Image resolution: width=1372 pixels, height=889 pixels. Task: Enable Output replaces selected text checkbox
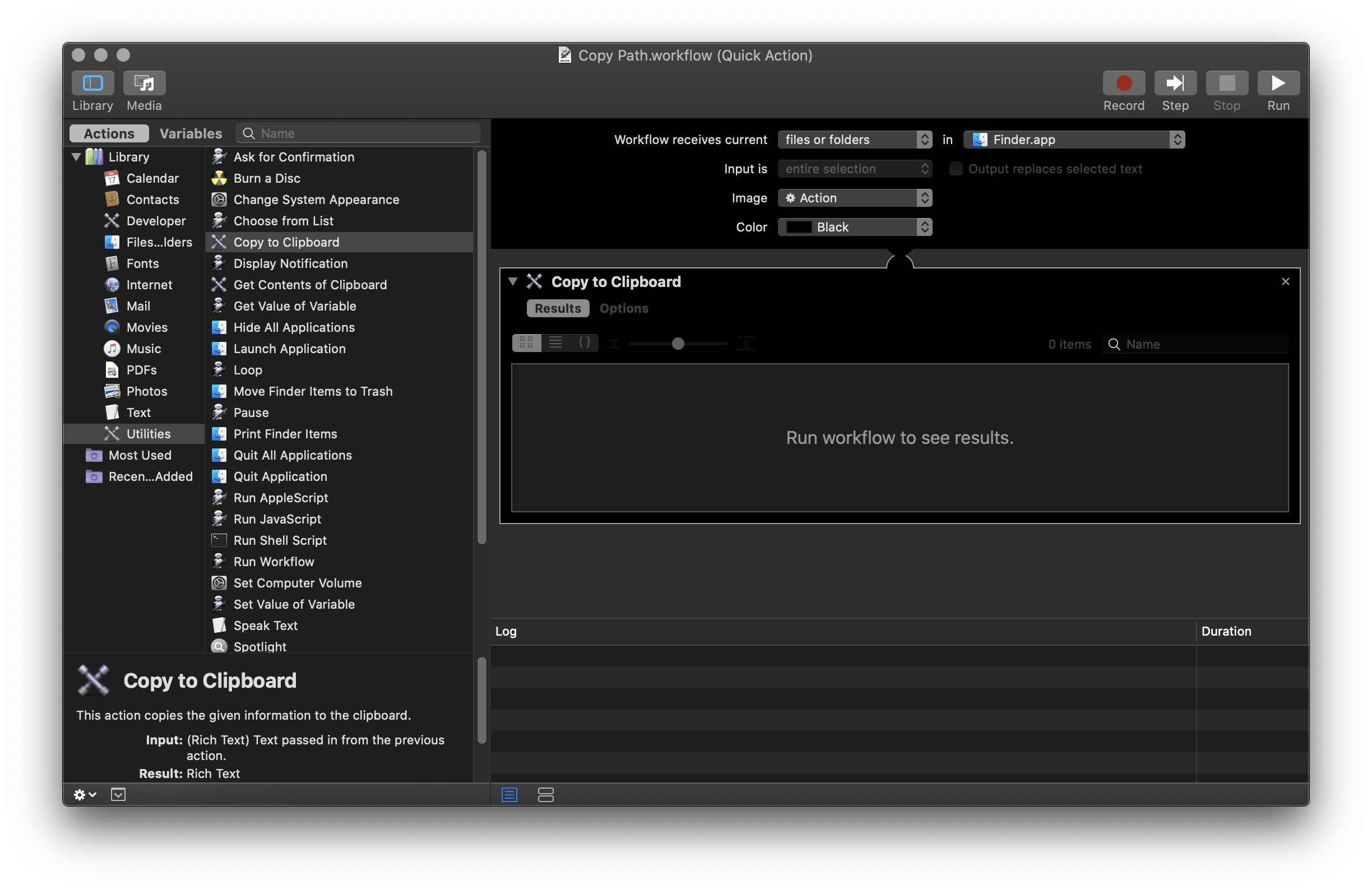tap(955, 169)
